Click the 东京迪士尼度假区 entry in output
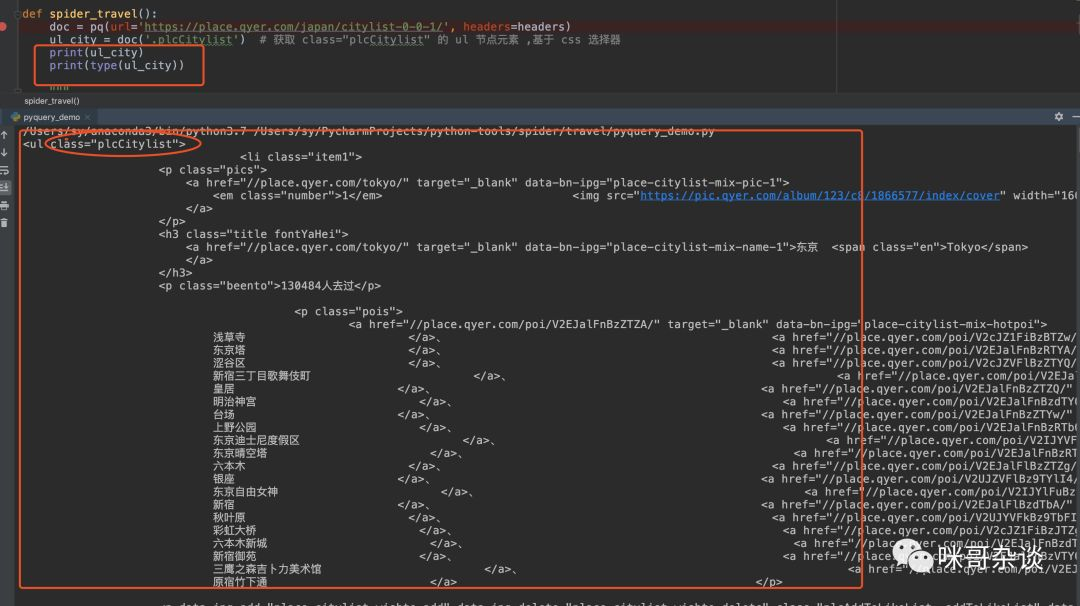The height and width of the screenshot is (606, 1080). [x=256, y=440]
